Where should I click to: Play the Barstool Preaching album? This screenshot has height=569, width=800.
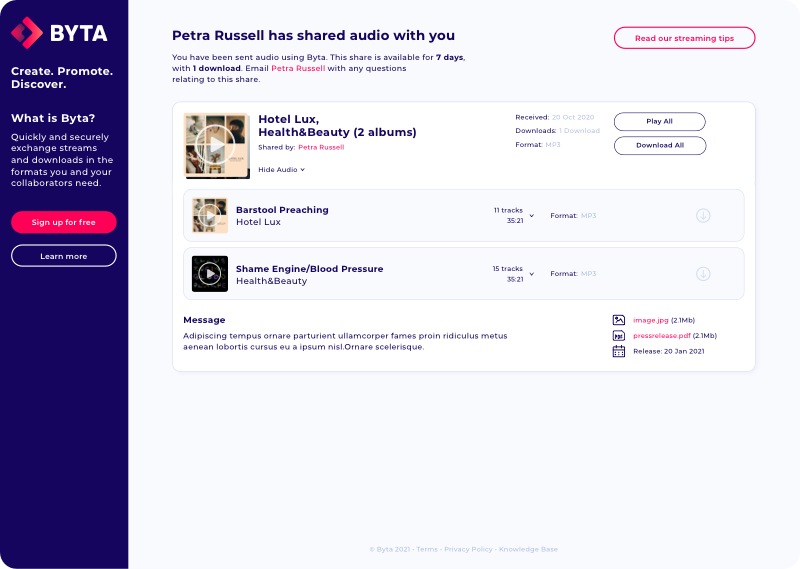pos(210,215)
